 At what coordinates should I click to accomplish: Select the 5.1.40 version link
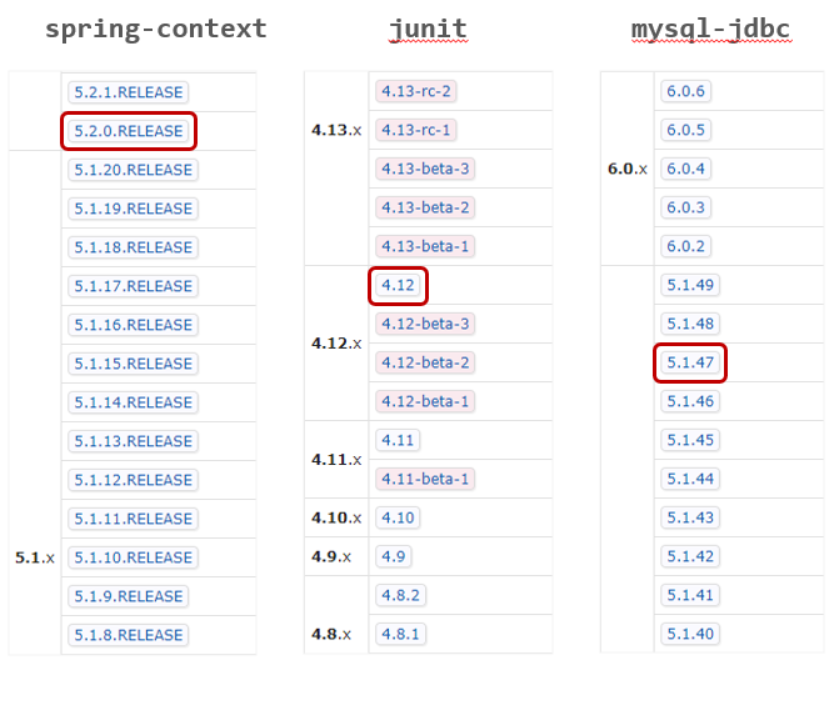pyautogui.click(x=690, y=635)
